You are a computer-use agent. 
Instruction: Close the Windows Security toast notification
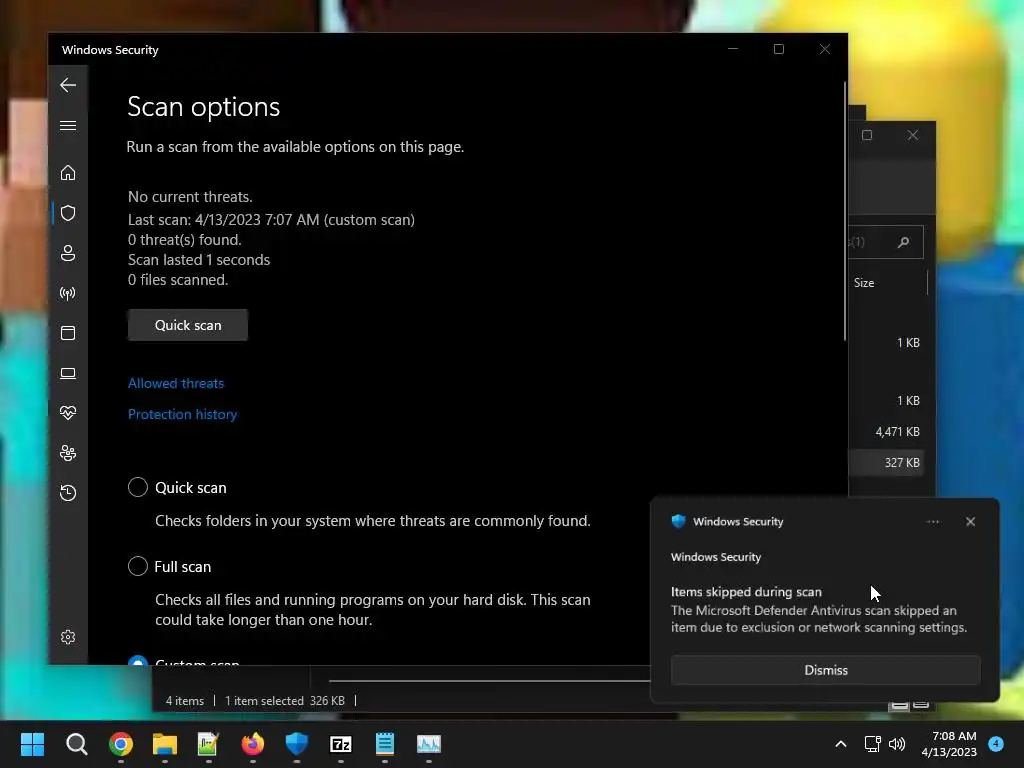[970, 522]
